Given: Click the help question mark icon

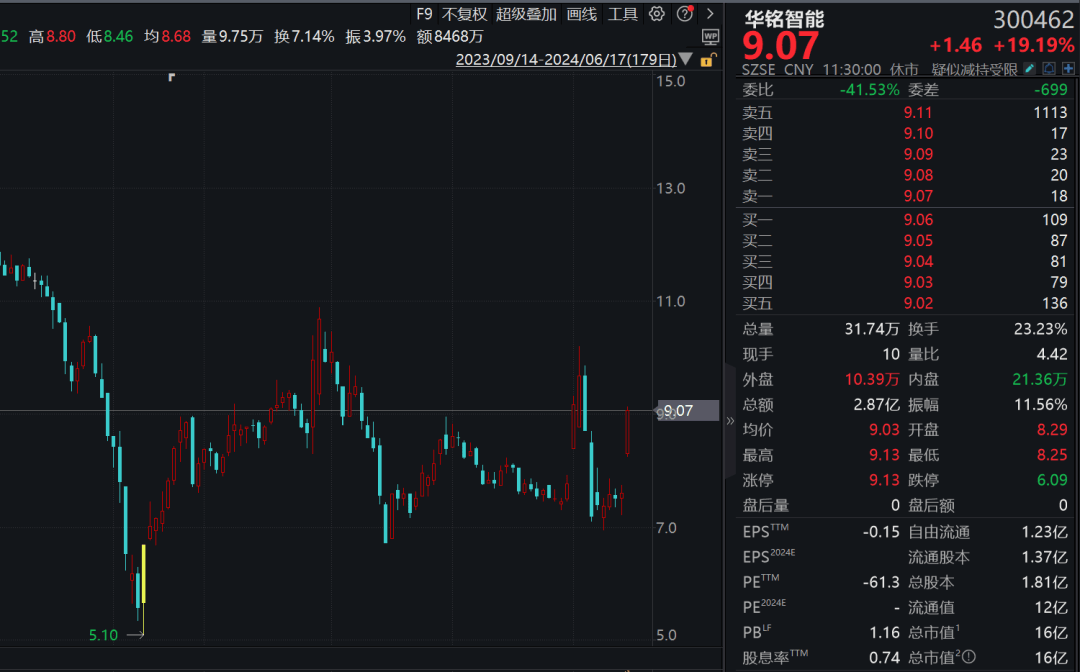Looking at the screenshot, I should (x=684, y=13).
